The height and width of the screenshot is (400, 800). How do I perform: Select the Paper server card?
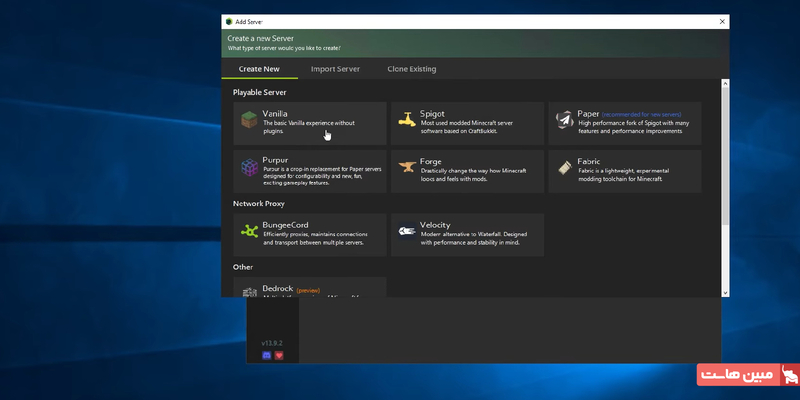(624, 123)
